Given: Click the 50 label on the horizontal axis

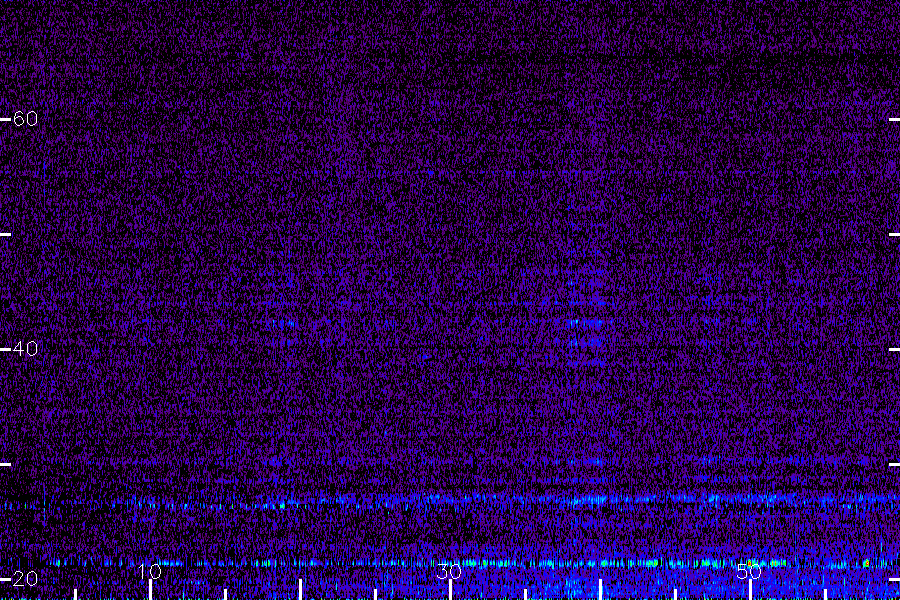Looking at the screenshot, I should click(749, 571).
